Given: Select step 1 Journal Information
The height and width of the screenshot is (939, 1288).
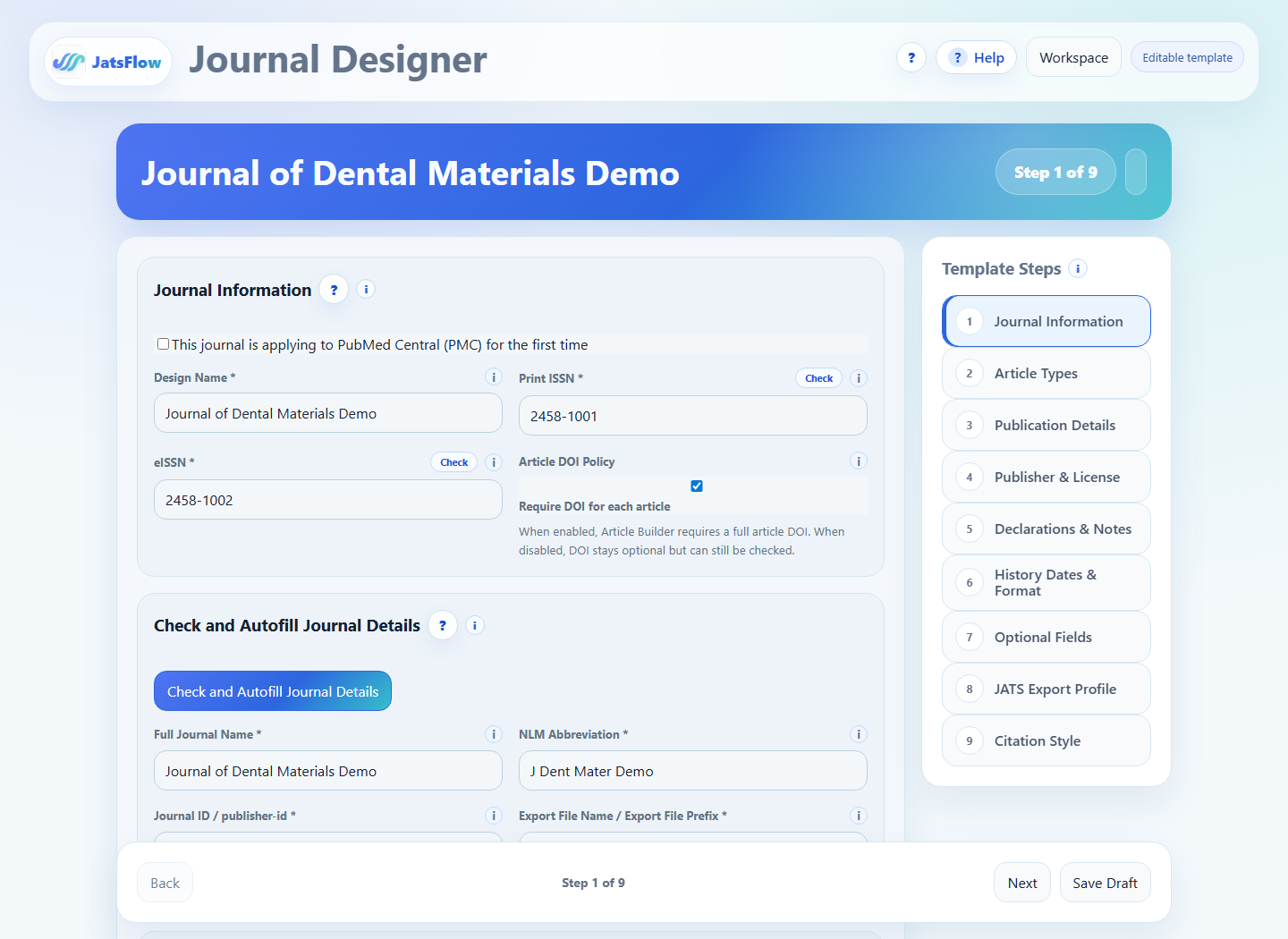Looking at the screenshot, I should point(1046,321).
